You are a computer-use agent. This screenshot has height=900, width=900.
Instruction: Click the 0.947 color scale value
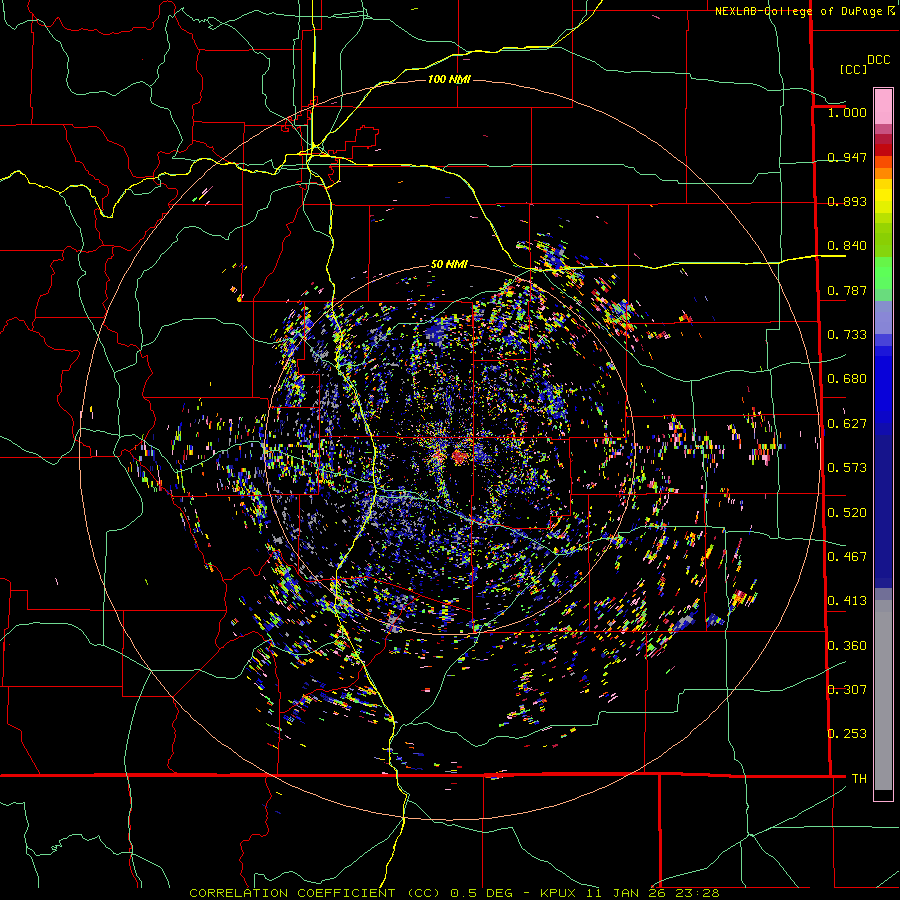[847, 157]
